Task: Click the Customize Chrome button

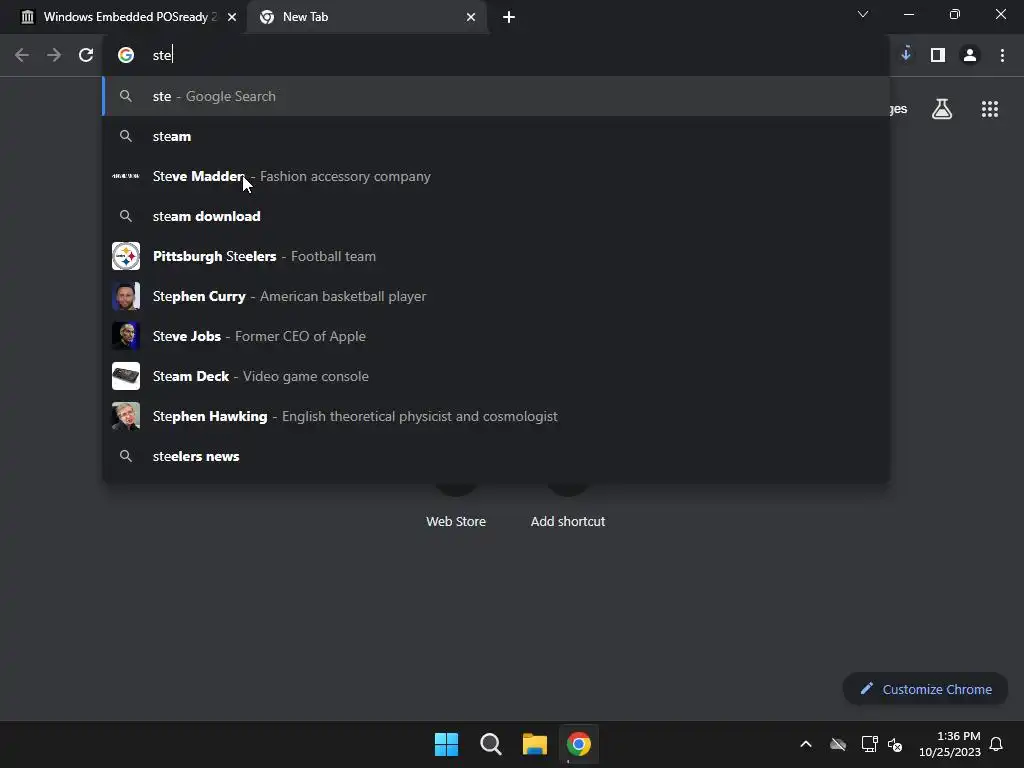Action: pos(925,689)
